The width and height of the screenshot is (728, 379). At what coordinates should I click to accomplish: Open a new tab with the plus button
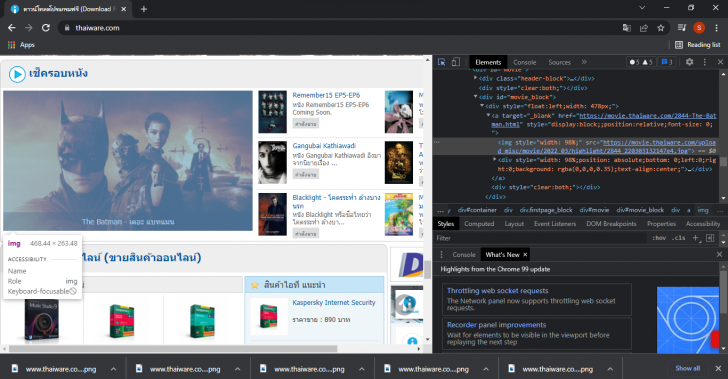click(x=143, y=9)
